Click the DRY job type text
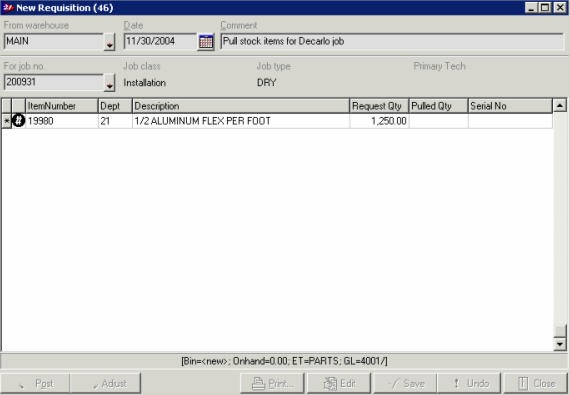 (x=266, y=83)
